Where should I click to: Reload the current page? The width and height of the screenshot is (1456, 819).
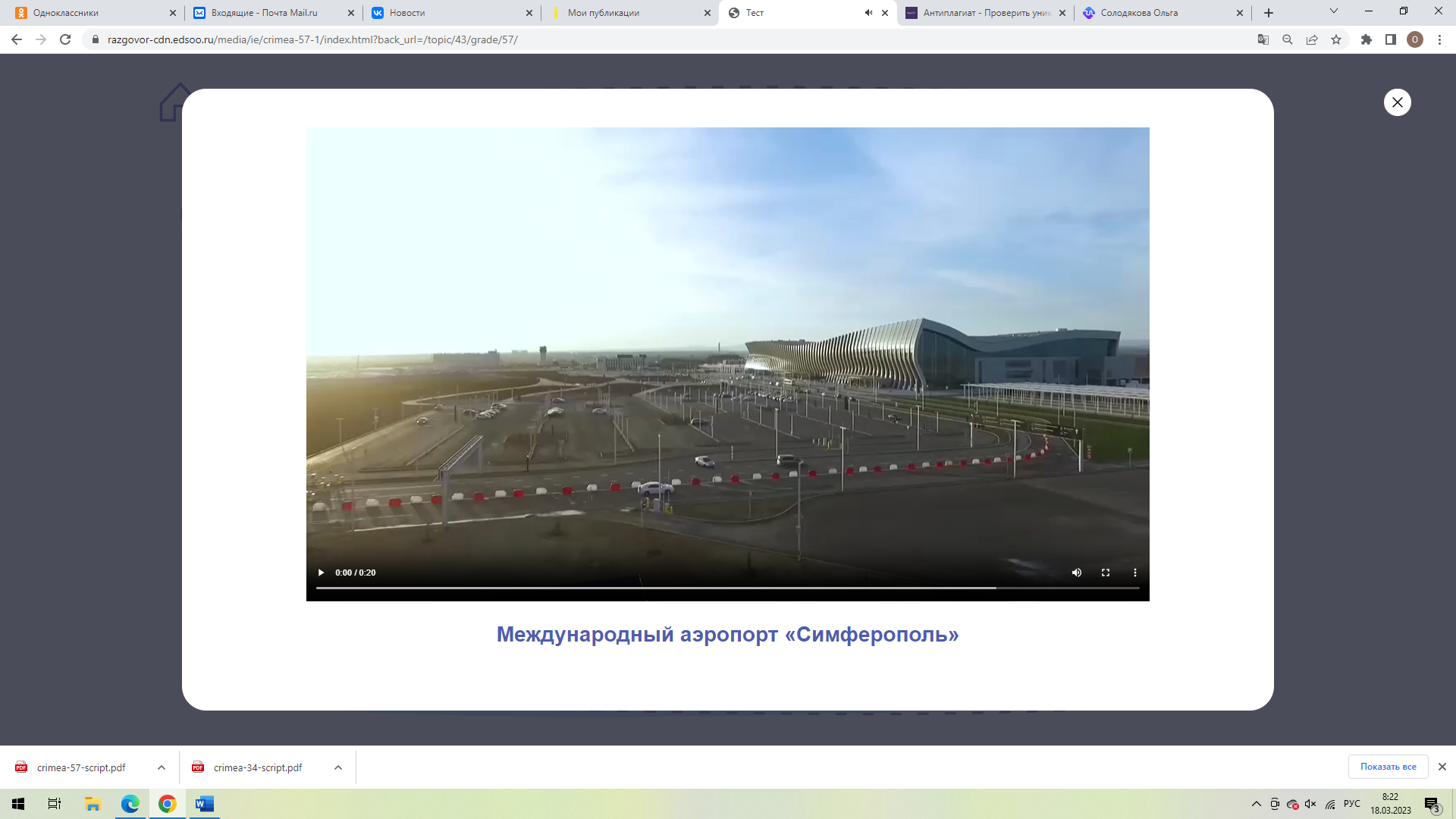tap(65, 39)
